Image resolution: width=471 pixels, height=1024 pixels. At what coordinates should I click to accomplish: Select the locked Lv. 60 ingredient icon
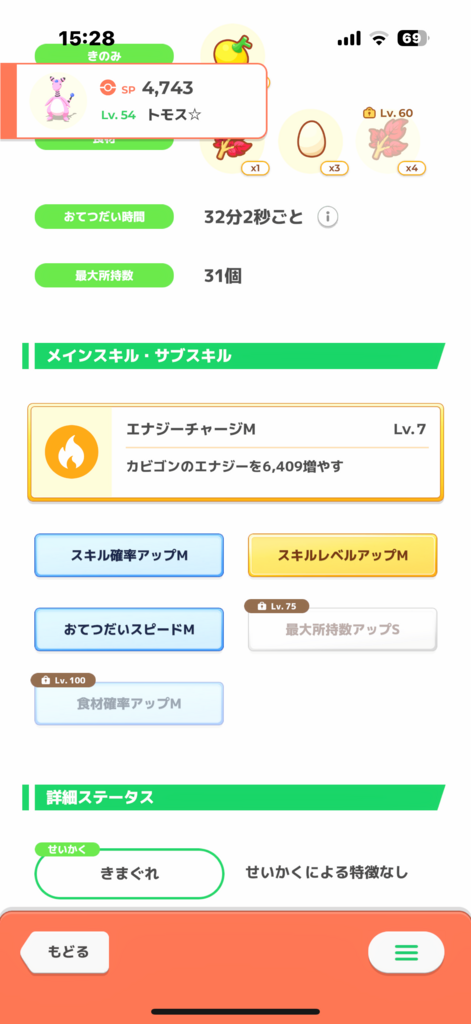click(389, 142)
